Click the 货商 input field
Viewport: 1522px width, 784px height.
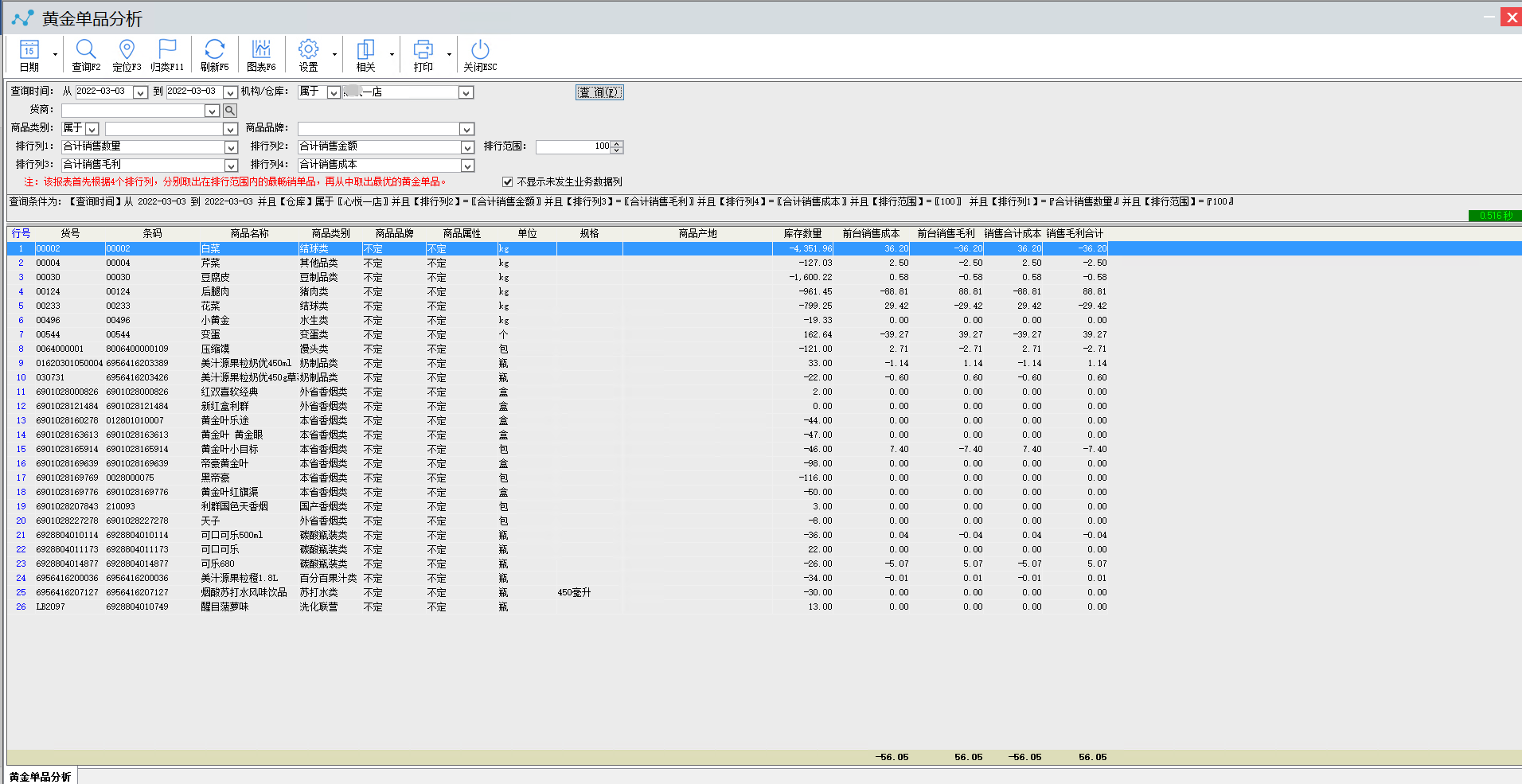134,111
